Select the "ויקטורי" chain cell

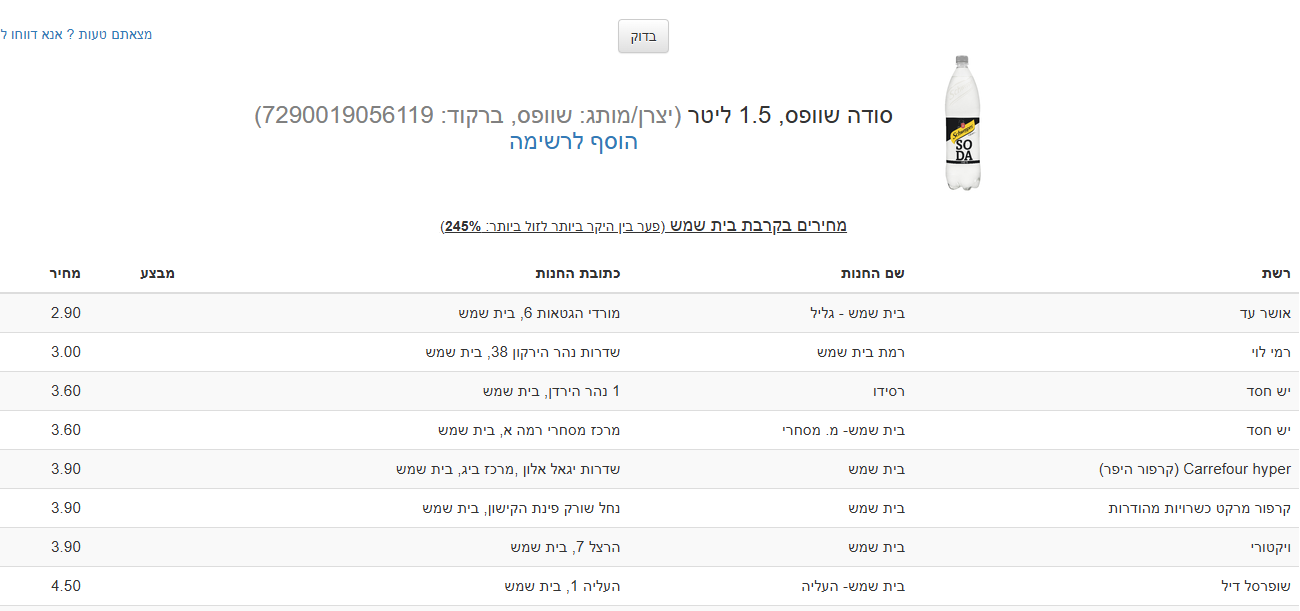point(1269,547)
